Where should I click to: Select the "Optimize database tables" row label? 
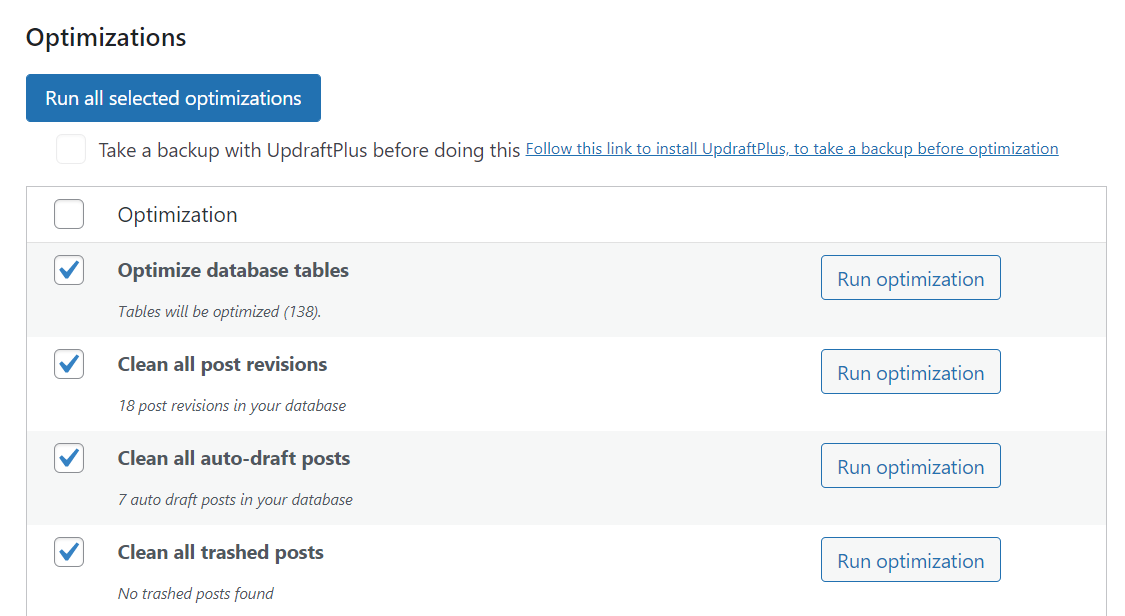coord(233,270)
